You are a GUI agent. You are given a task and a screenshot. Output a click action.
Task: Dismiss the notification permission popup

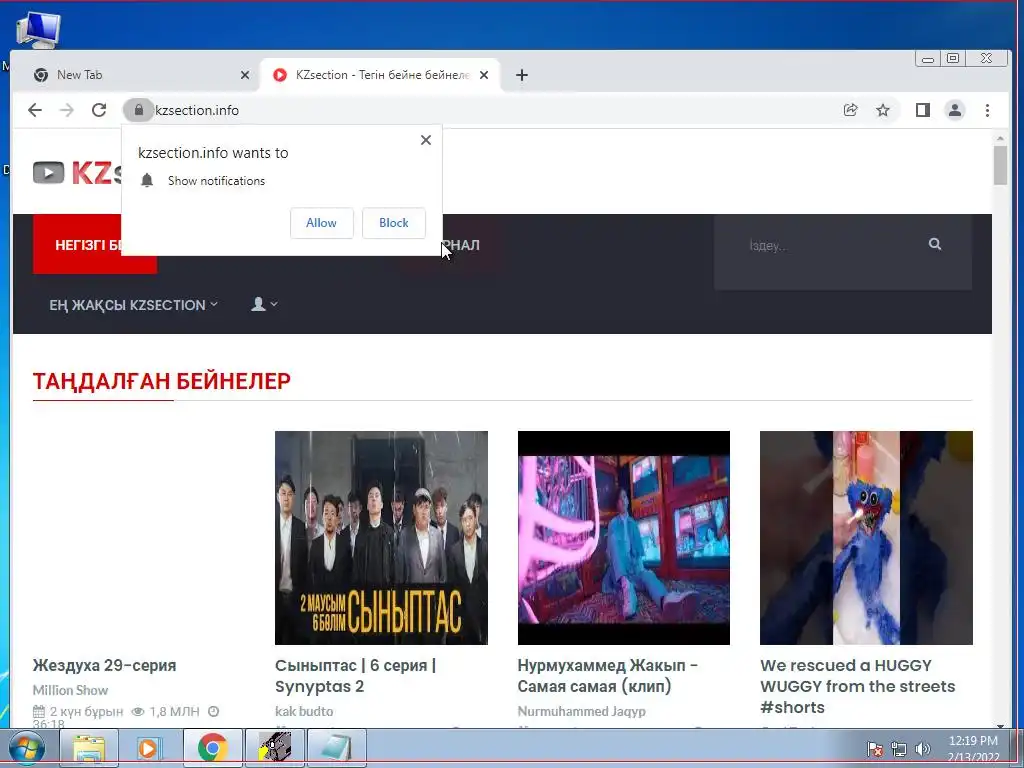click(x=426, y=140)
